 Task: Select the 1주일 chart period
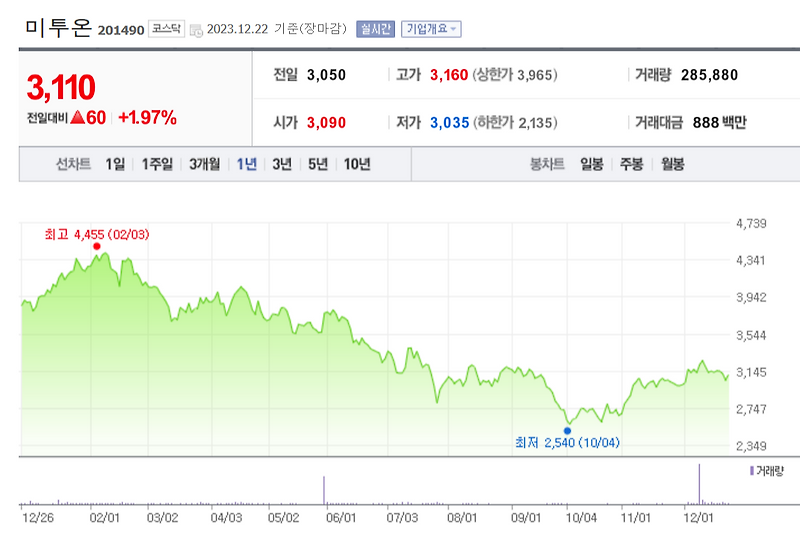click(157, 164)
